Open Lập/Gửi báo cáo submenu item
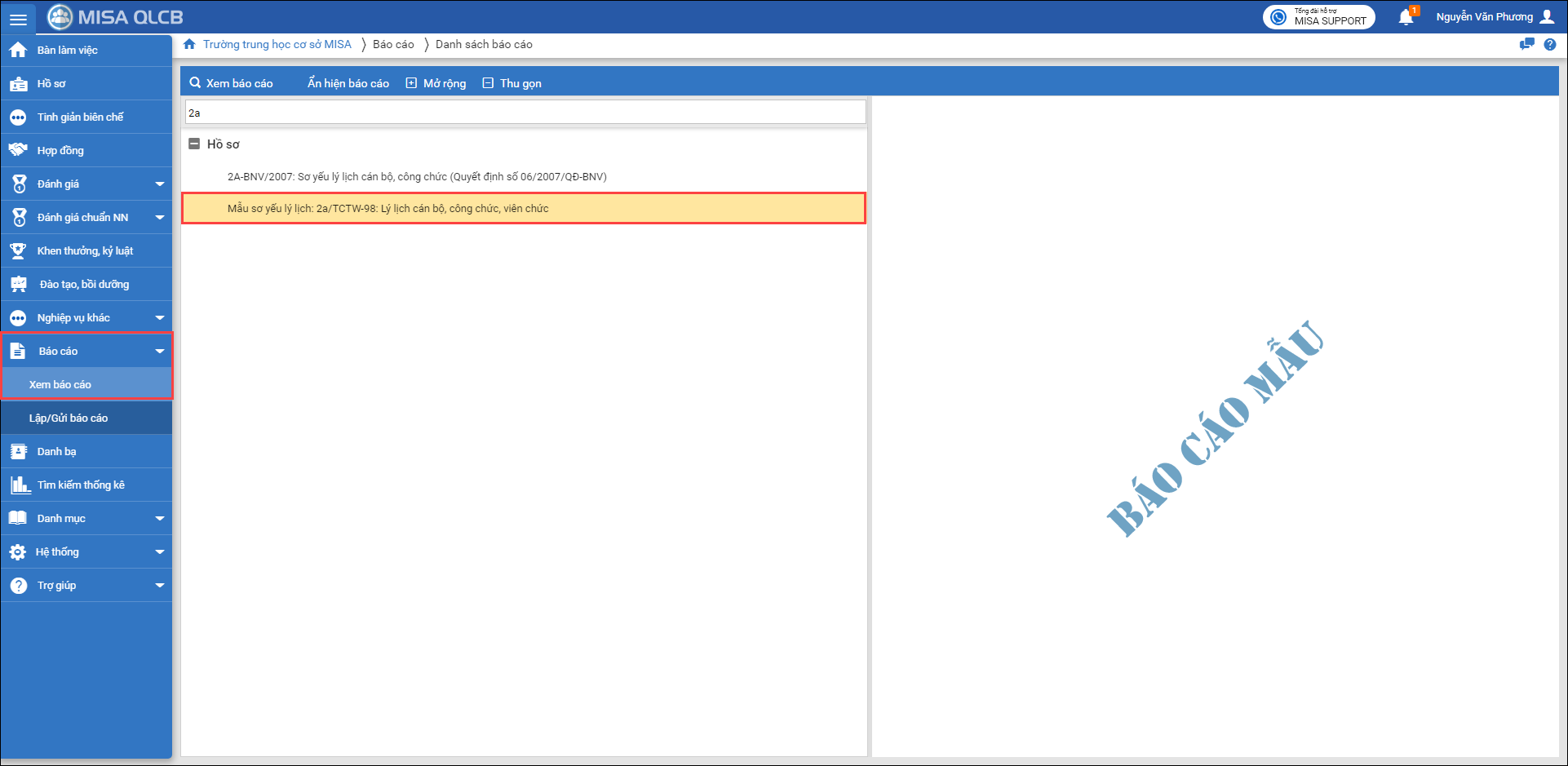This screenshot has width=1568, height=766. (x=69, y=418)
